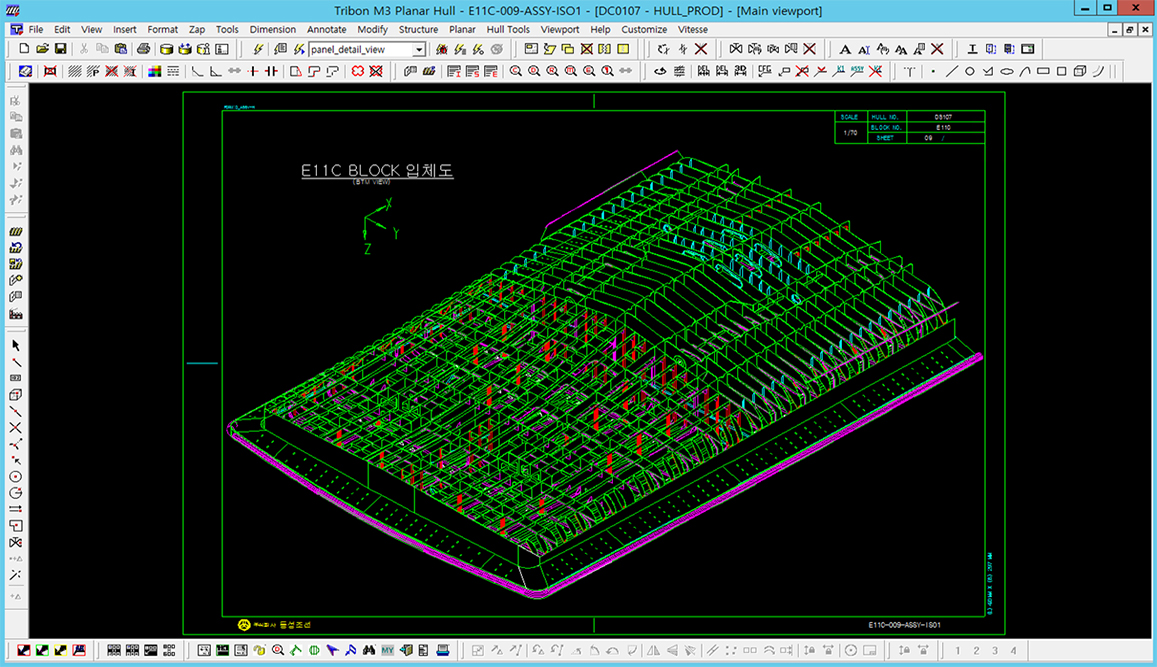This screenshot has width=1157, height=667.
Task: Open the Planar menu
Action: tap(462, 29)
